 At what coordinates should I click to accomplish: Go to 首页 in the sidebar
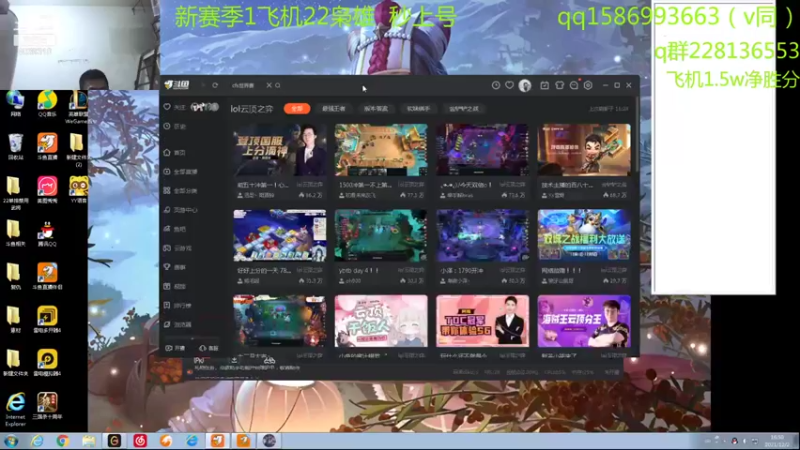pos(175,153)
